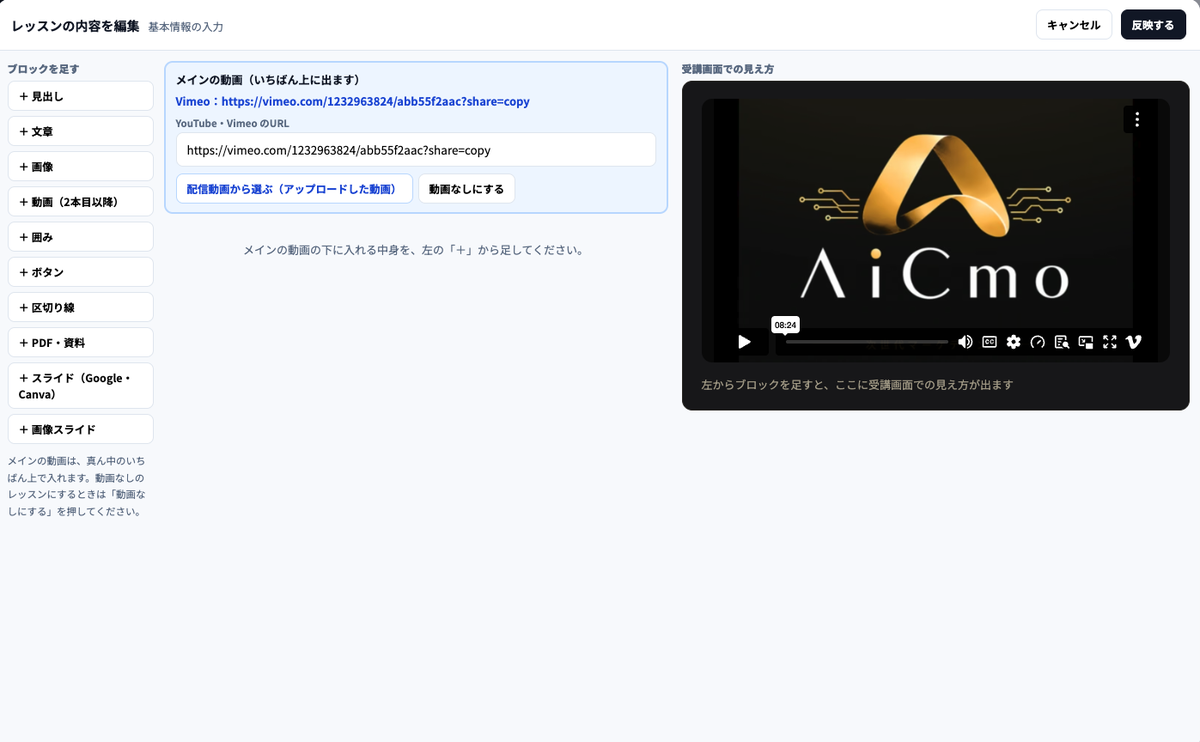This screenshot has height=742, width=1200.
Task: Open the transcript search icon
Action: click(x=1062, y=342)
